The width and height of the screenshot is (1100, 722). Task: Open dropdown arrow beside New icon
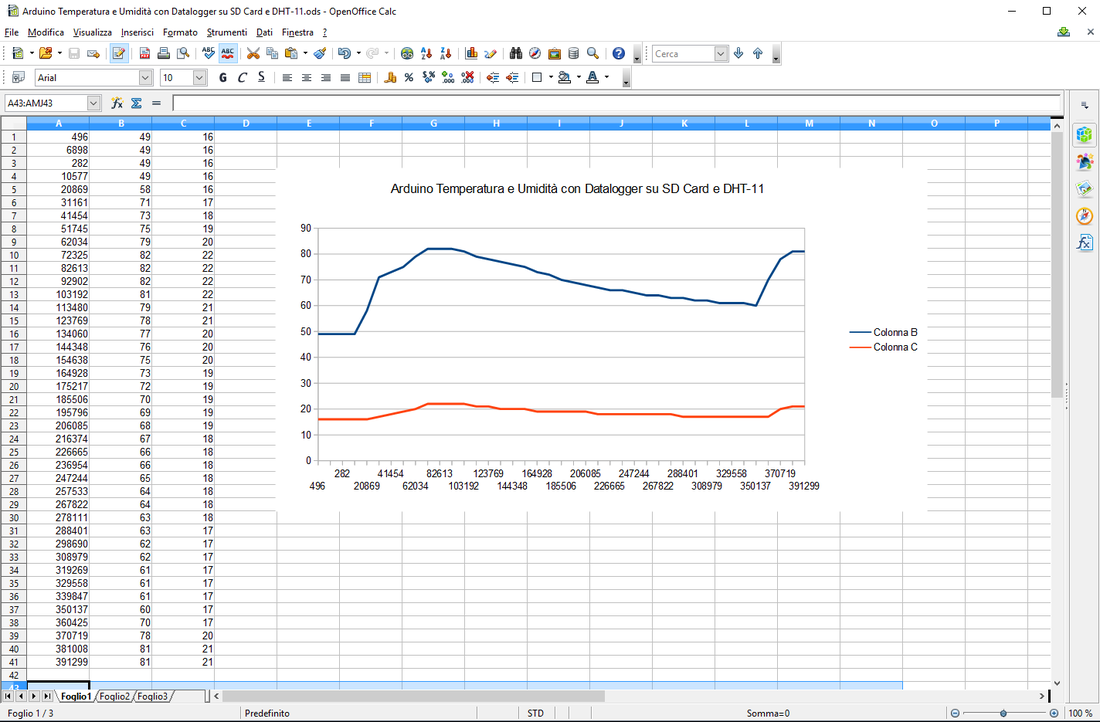(x=32, y=53)
